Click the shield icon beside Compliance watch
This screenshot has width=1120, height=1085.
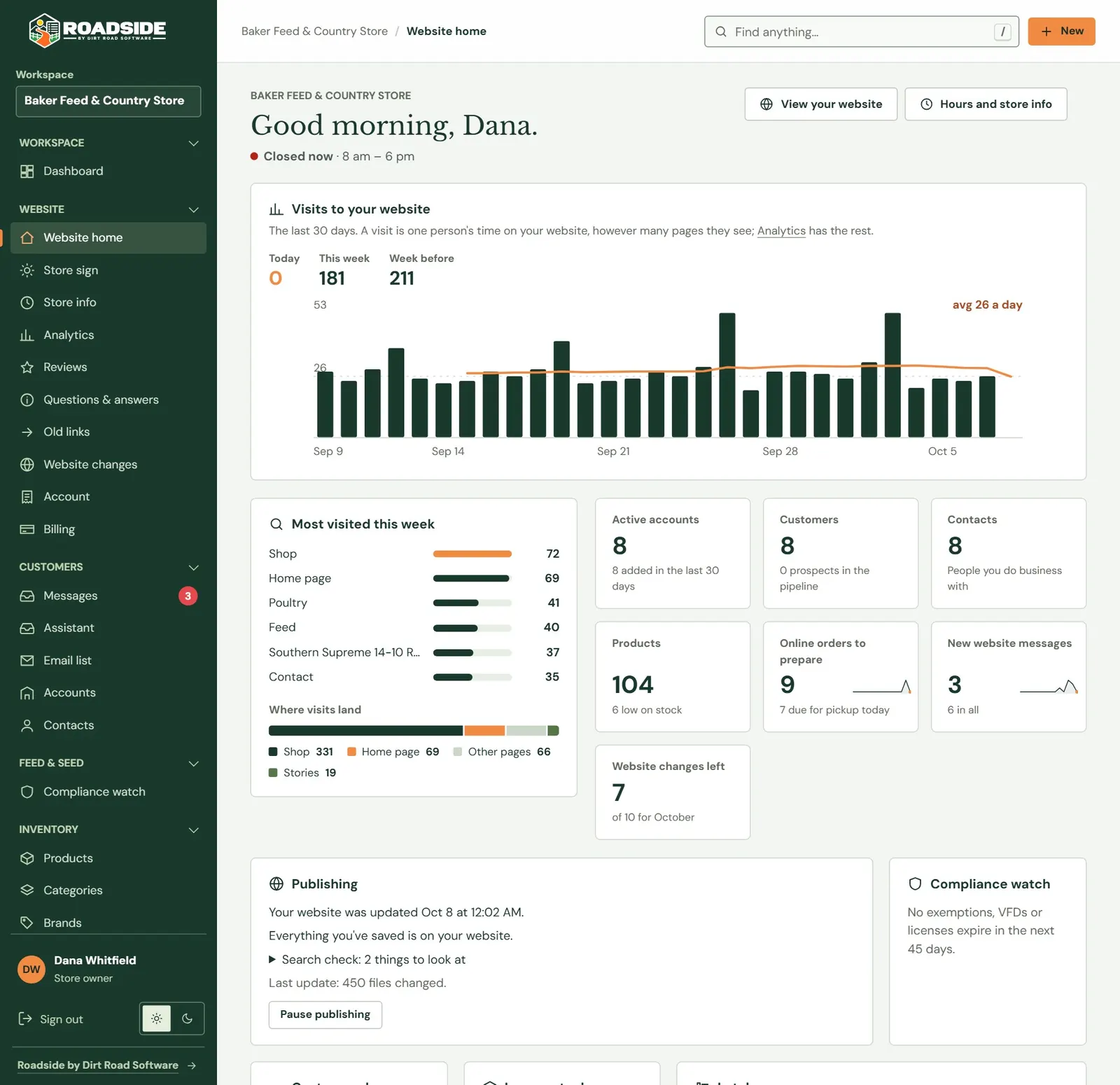27,792
